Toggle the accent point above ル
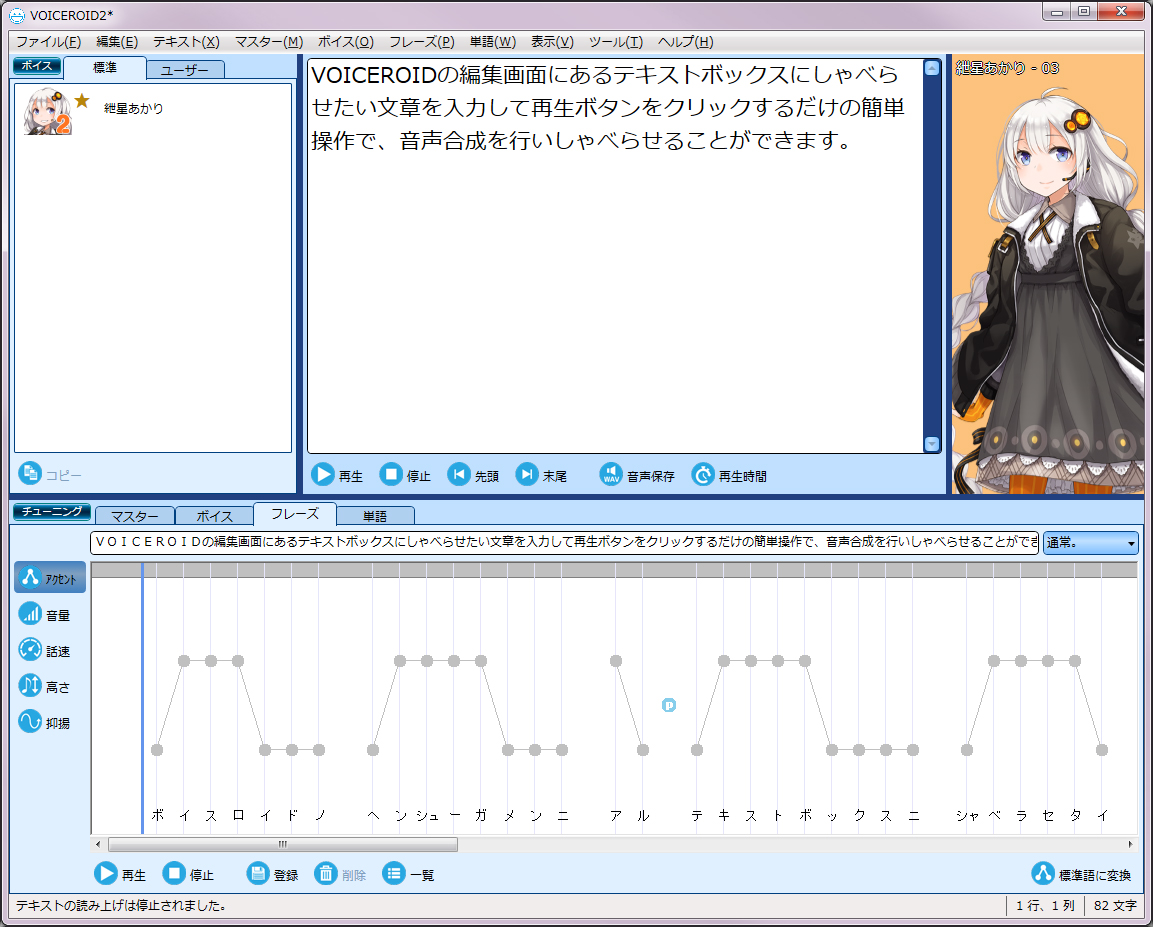 pos(643,750)
